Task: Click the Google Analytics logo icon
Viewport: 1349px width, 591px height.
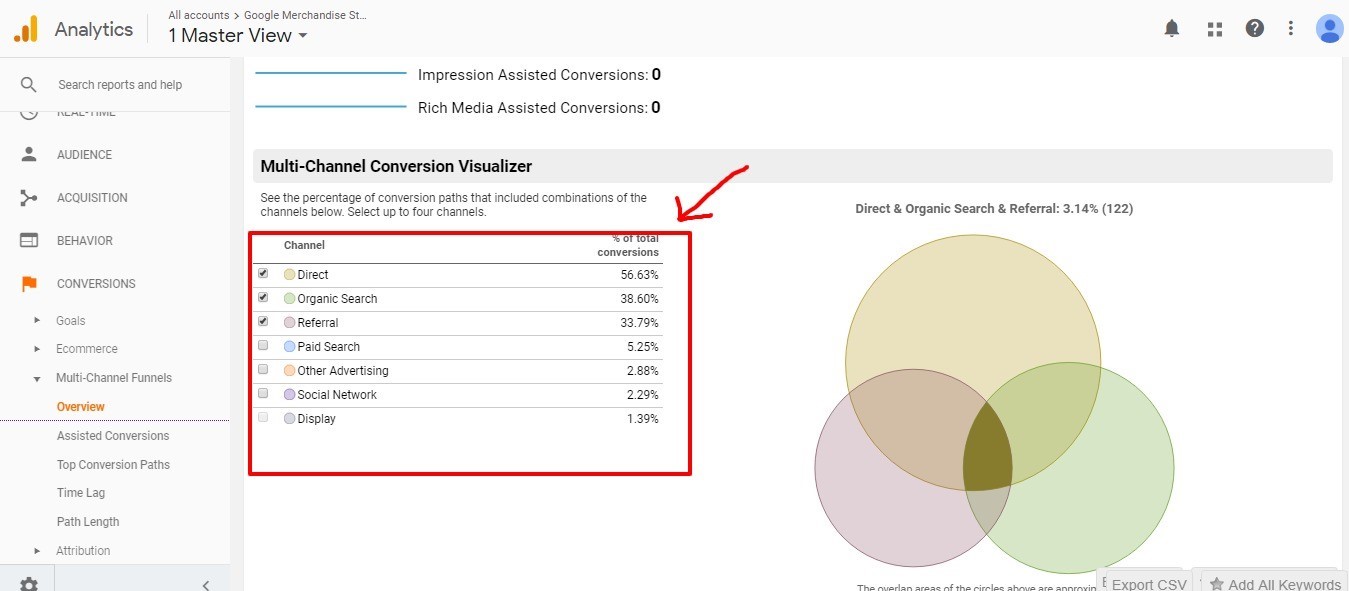Action: [x=25, y=29]
